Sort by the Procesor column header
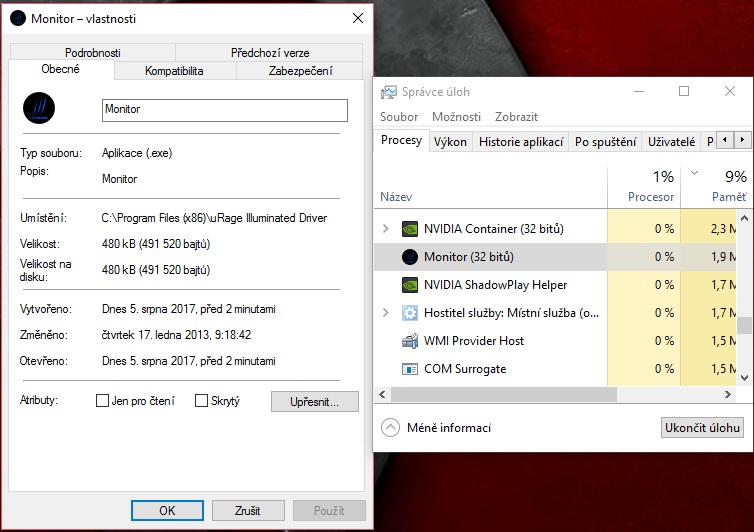Viewport: 754px width, 532px height. 644,188
